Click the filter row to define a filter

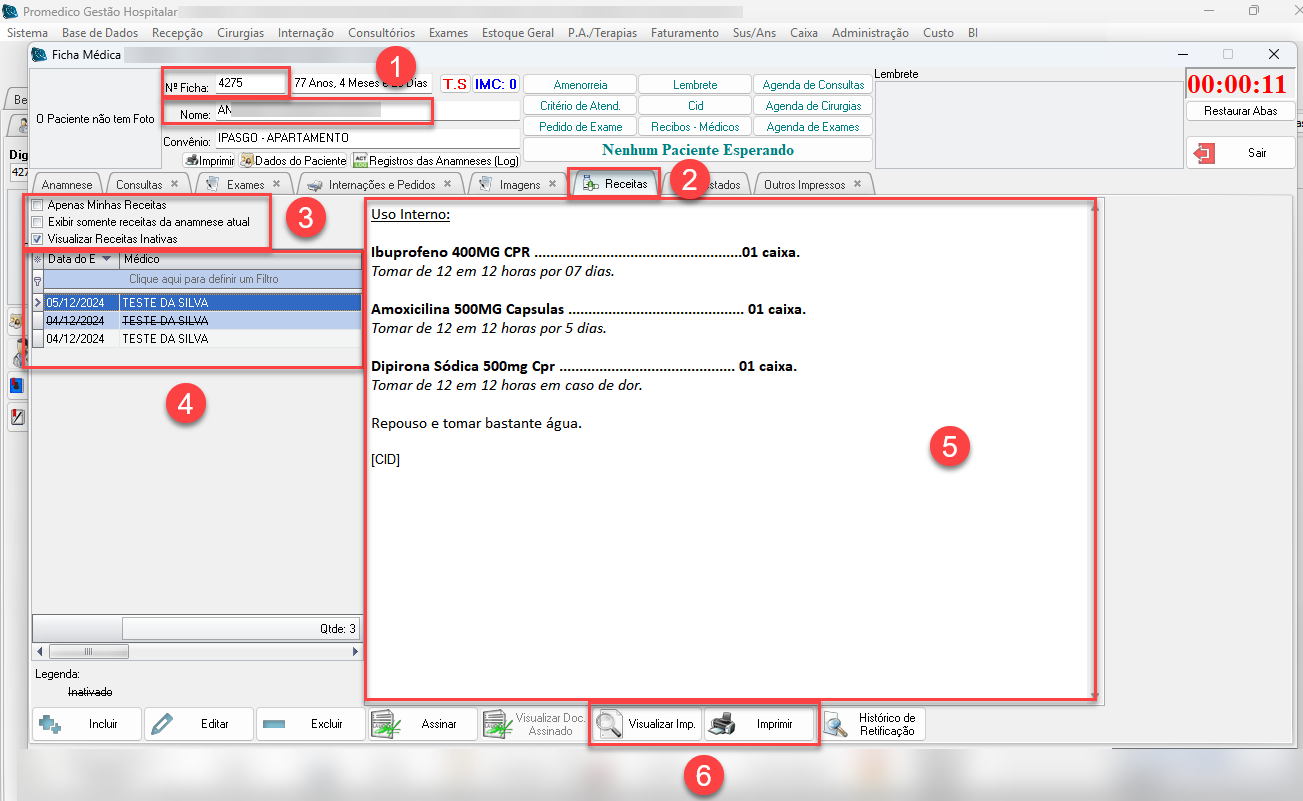pos(203,279)
